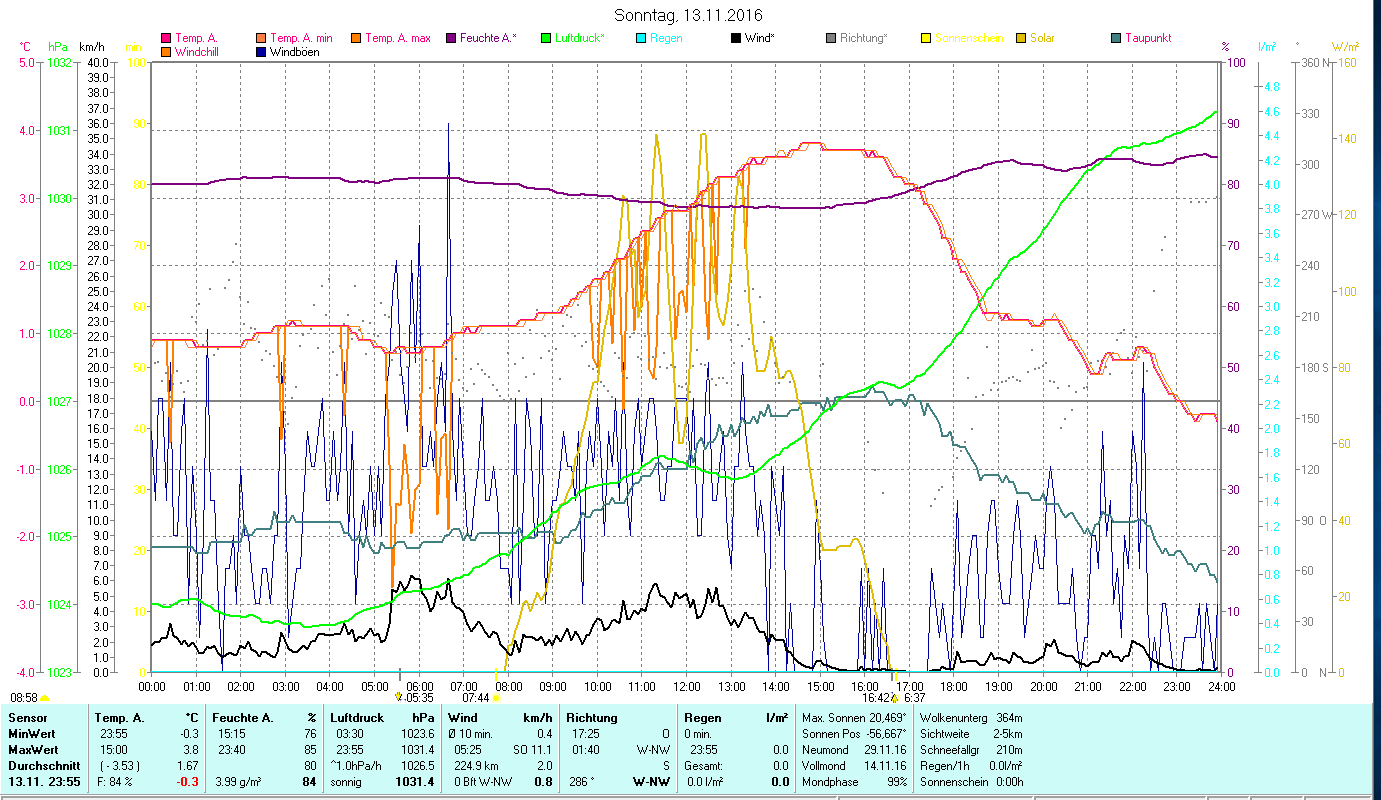1381x800 pixels.
Task: Click the Neumond 29.11.16 entry
Action: 854,750
